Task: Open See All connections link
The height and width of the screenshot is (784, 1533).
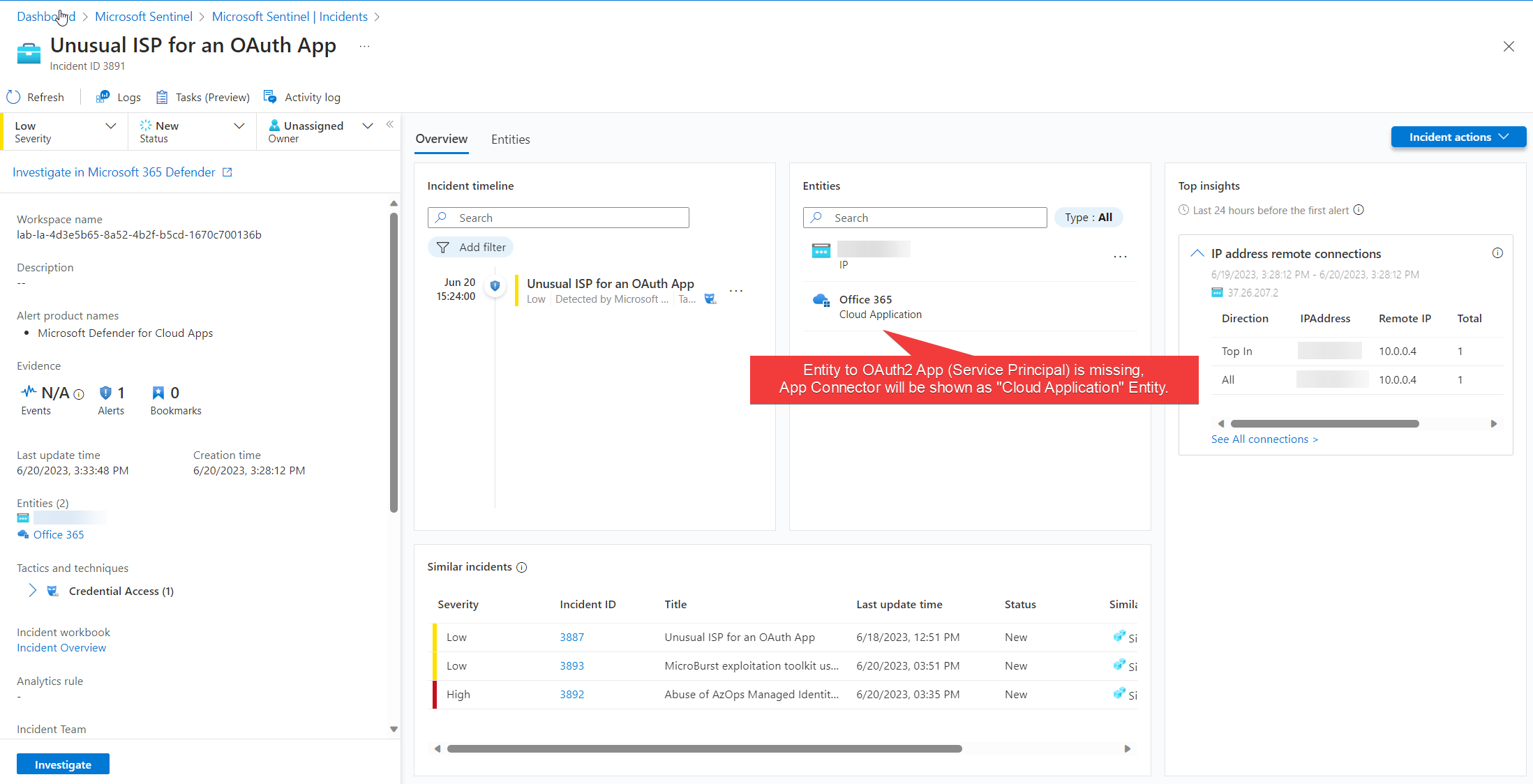Action: [1264, 439]
